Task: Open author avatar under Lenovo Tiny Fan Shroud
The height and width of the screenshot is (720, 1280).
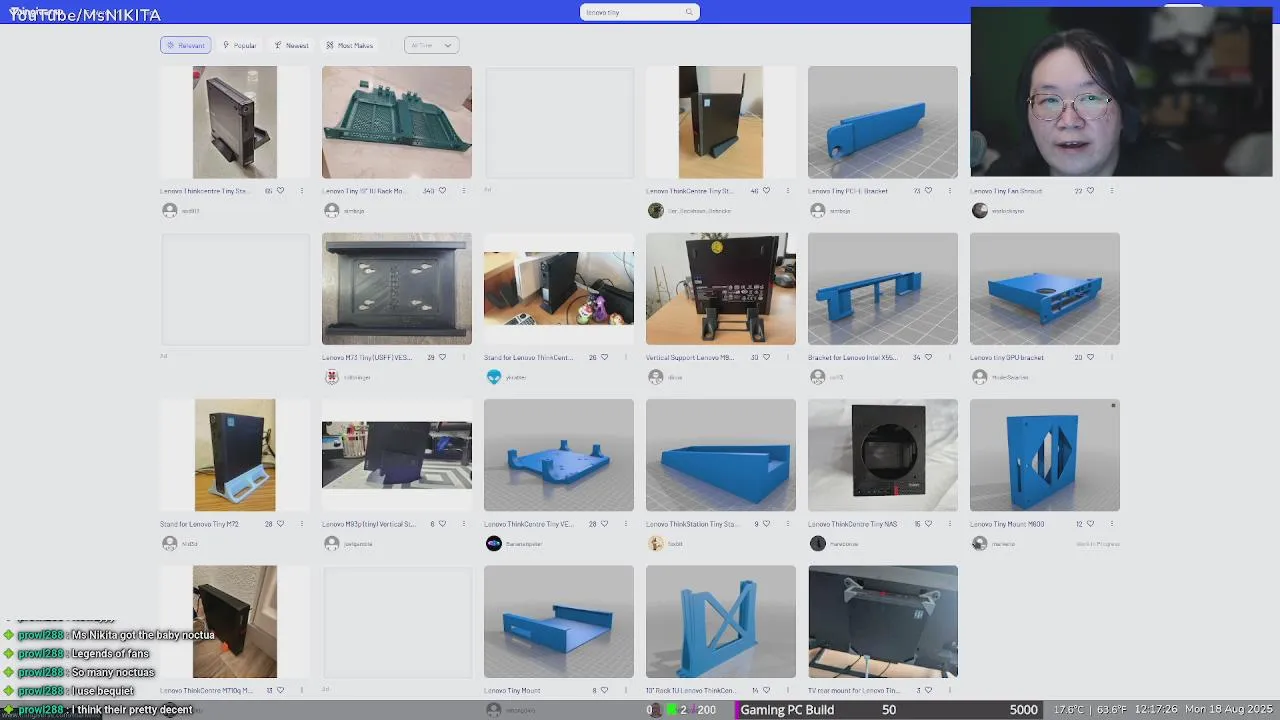Action: [x=980, y=210]
